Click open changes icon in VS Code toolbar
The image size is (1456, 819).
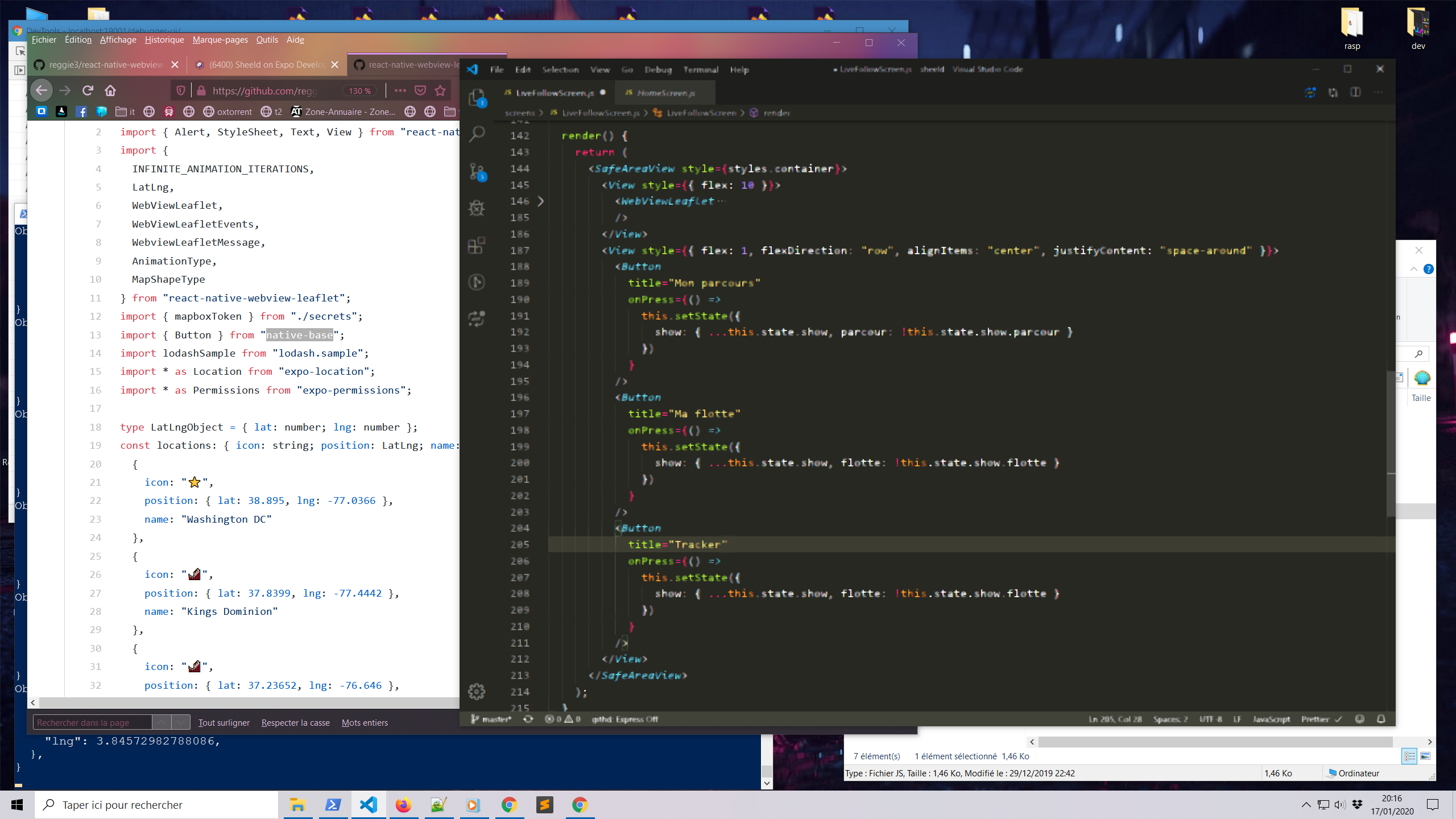point(1333,92)
